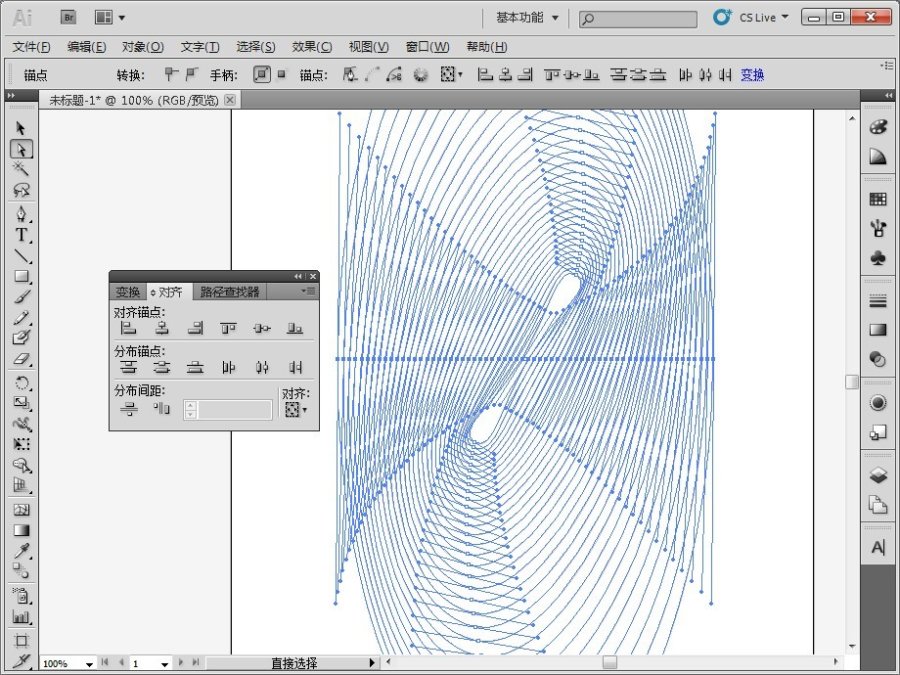This screenshot has width=900, height=675.
Task: Select the Direct Selection tool
Action: 21,149
